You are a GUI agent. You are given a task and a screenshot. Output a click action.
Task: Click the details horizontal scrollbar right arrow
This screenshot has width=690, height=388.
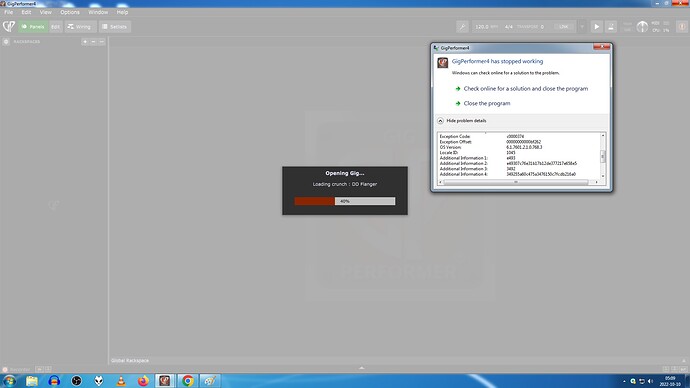click(x=597, y=182)
